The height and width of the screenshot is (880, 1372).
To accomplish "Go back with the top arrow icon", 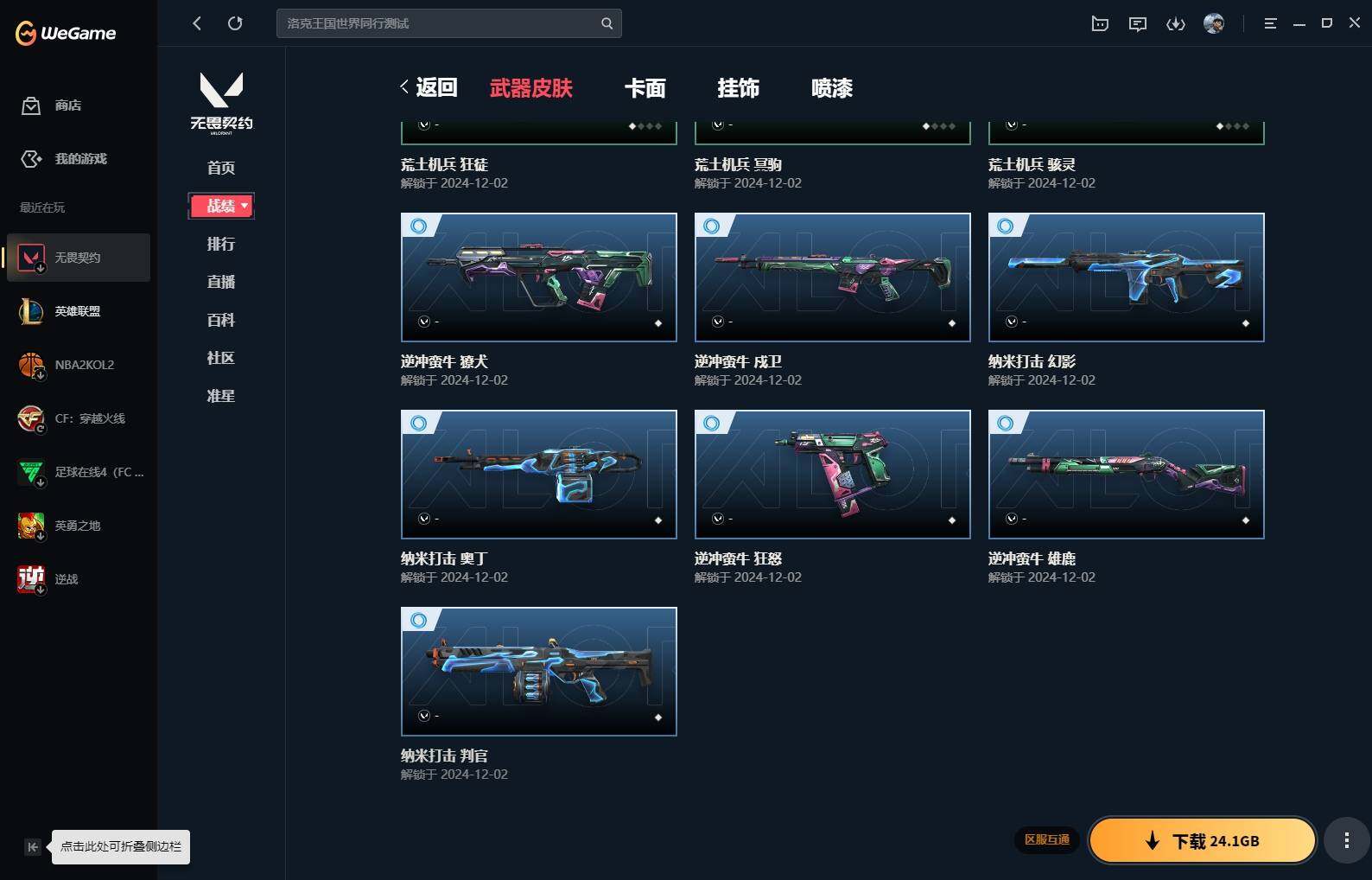I will (197, 23).
